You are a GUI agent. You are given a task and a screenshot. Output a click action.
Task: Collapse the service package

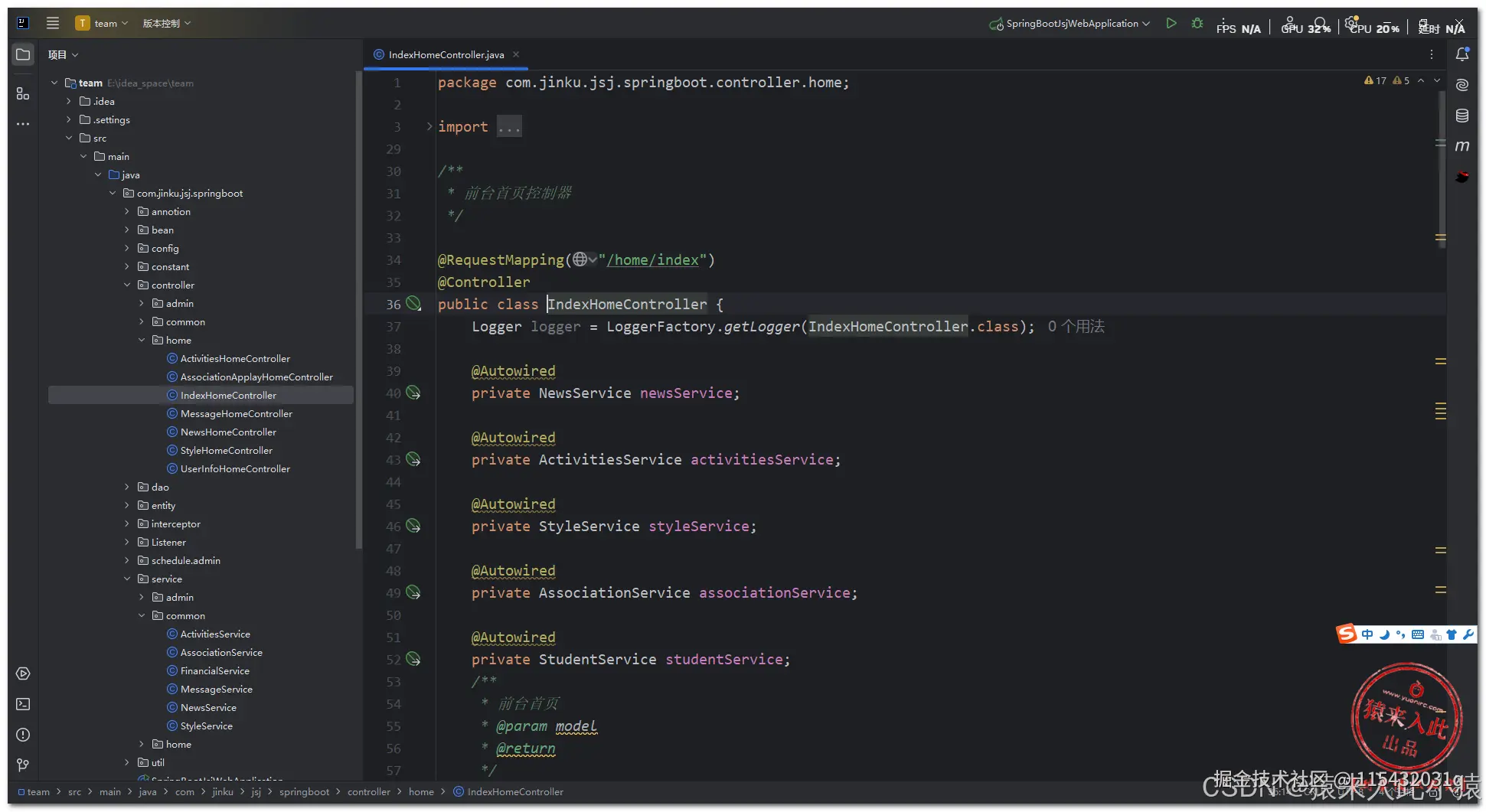[x=127, y=579]
